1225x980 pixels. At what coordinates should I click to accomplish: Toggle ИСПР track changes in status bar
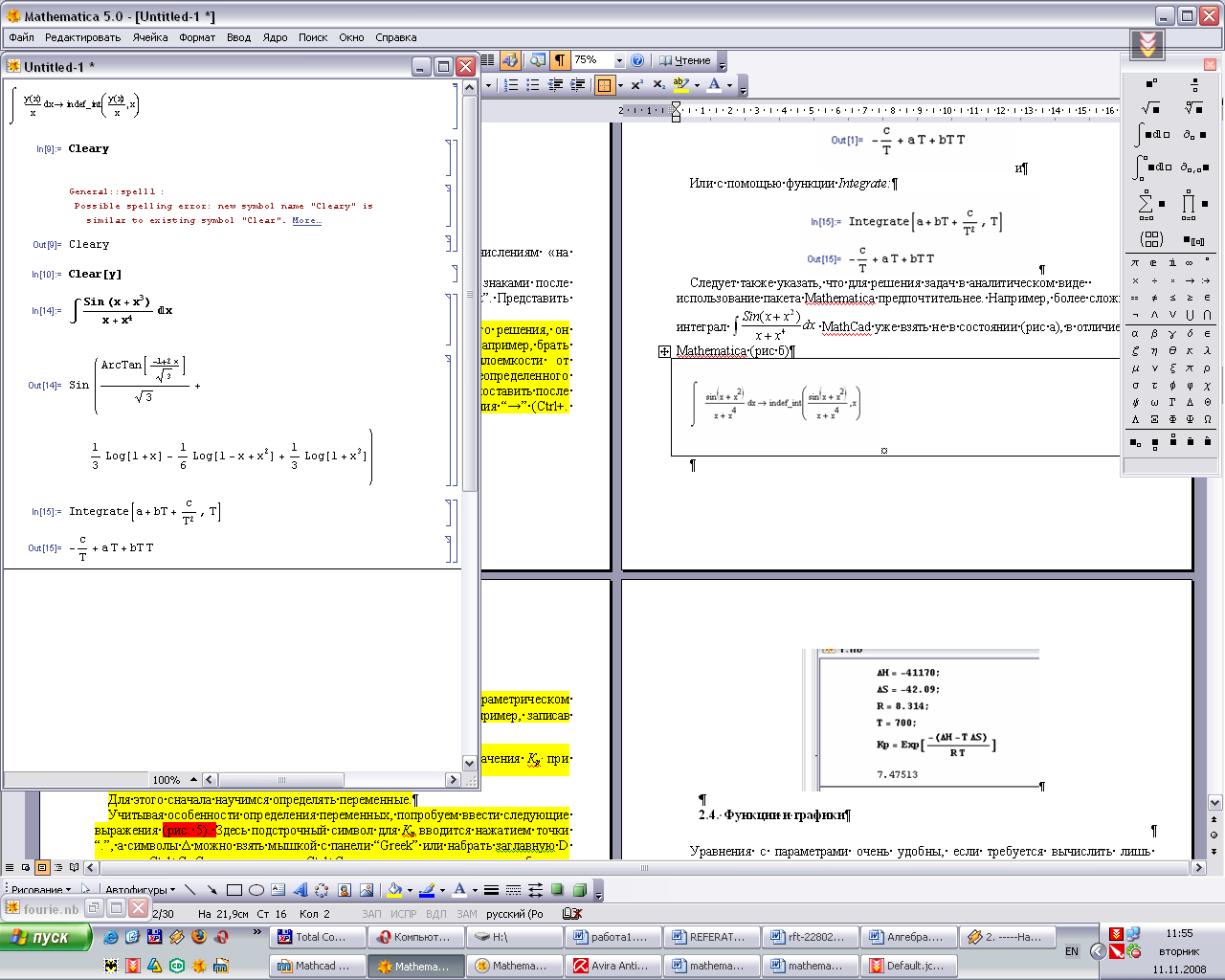click(x=404, y=914)
